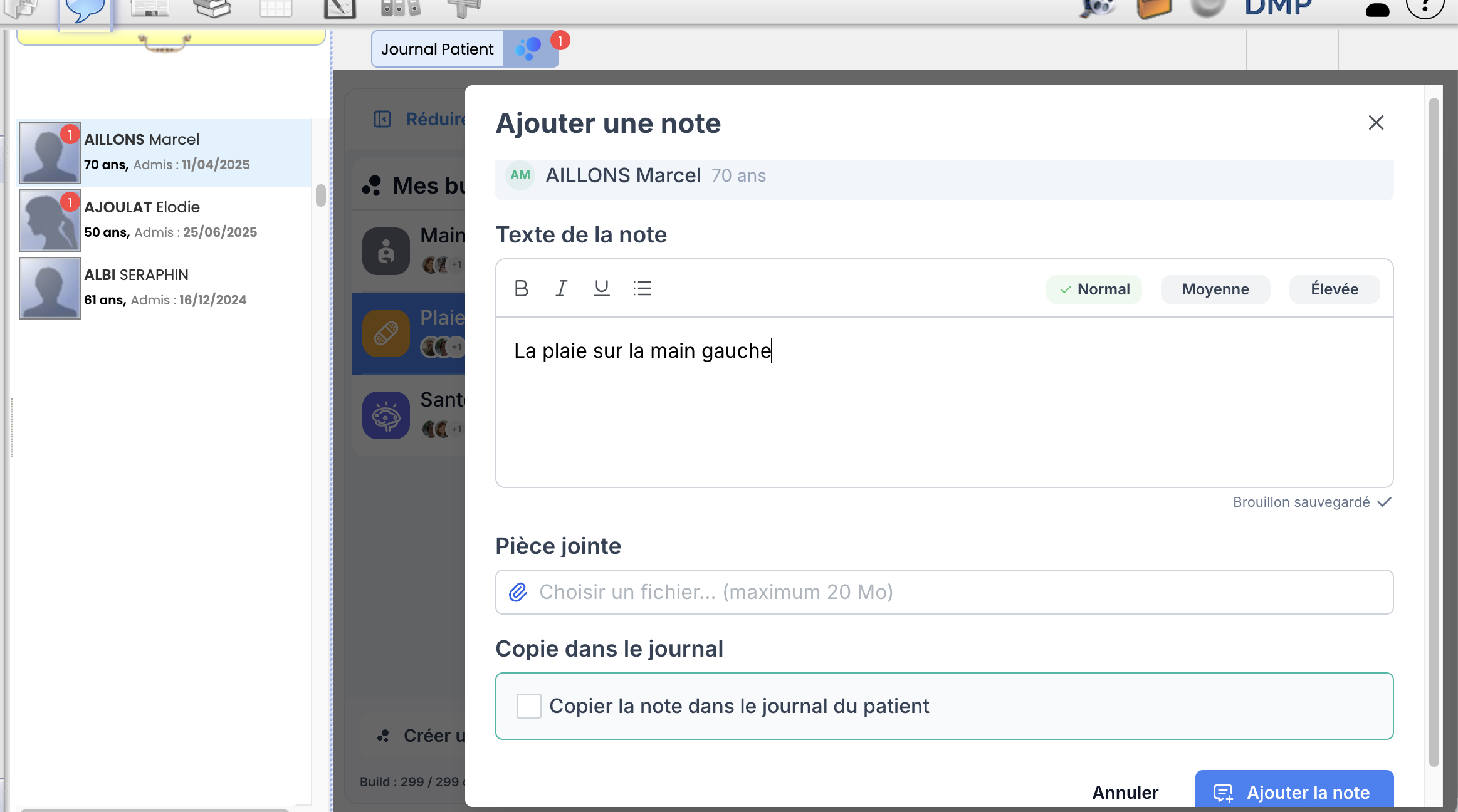Click the blue bubbles icon next to Journal Patient

pyautogui.click(x=528, y=49)
